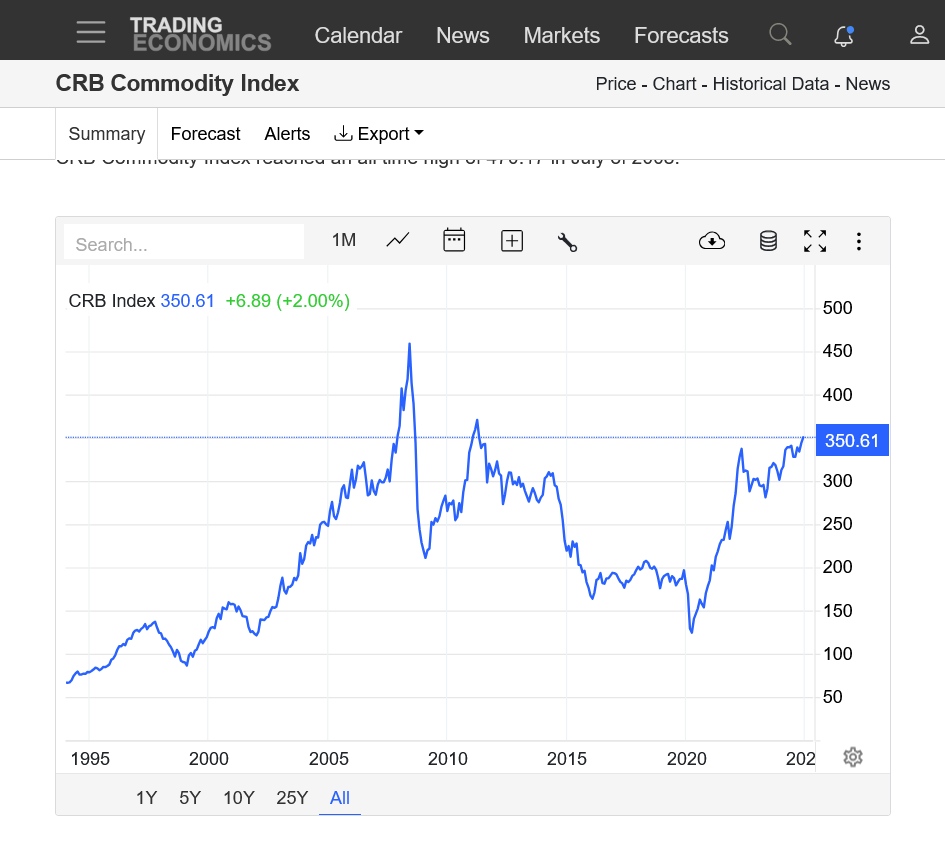Select the 25Y time range
This screenshot has height=849, width=945.
(292, 797)
